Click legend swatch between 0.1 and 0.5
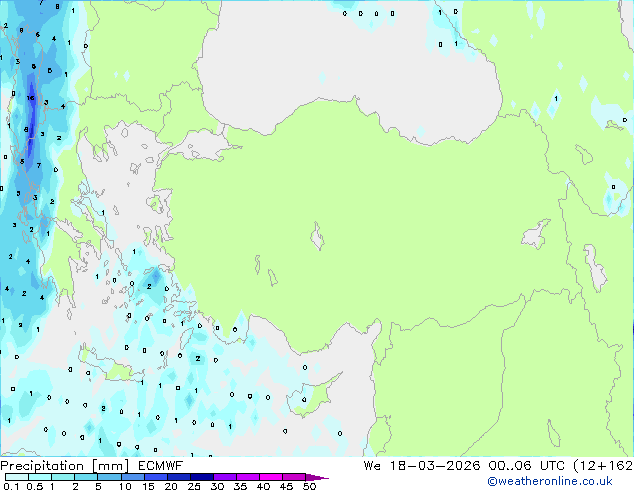This screenshot has width=634, height=490. tap(17, 477)
